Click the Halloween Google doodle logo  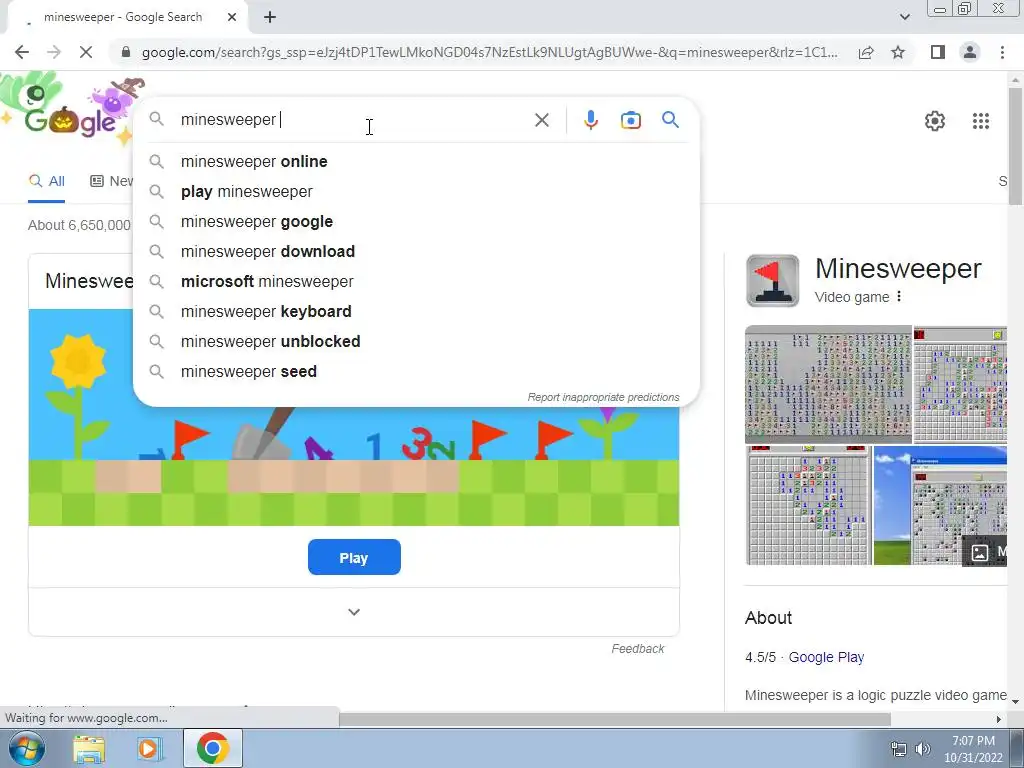(x=73, y=111)
